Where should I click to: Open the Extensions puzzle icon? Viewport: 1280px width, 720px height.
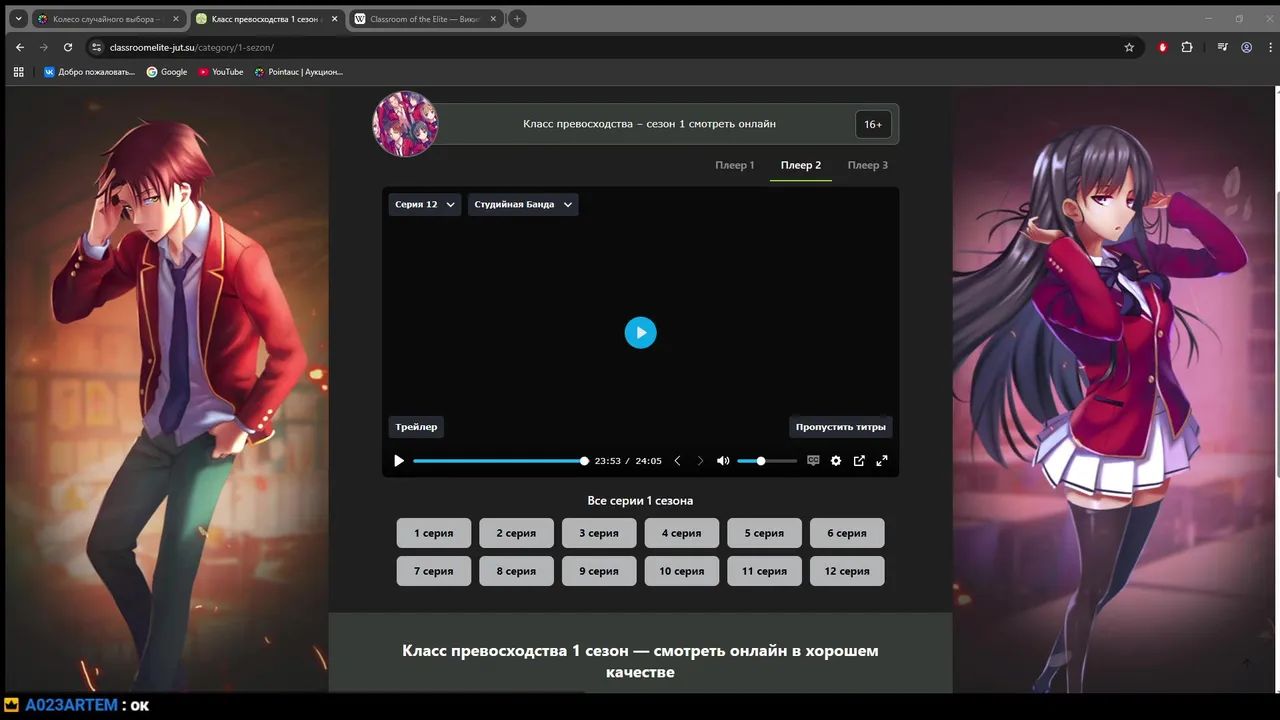point(1187,47)
